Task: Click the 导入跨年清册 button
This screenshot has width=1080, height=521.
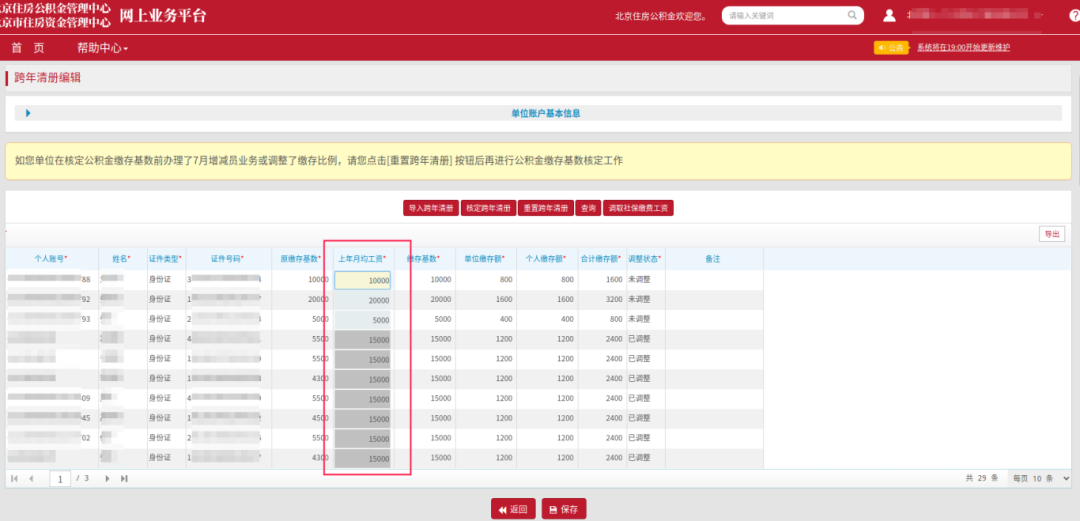Action: [431, 208]
